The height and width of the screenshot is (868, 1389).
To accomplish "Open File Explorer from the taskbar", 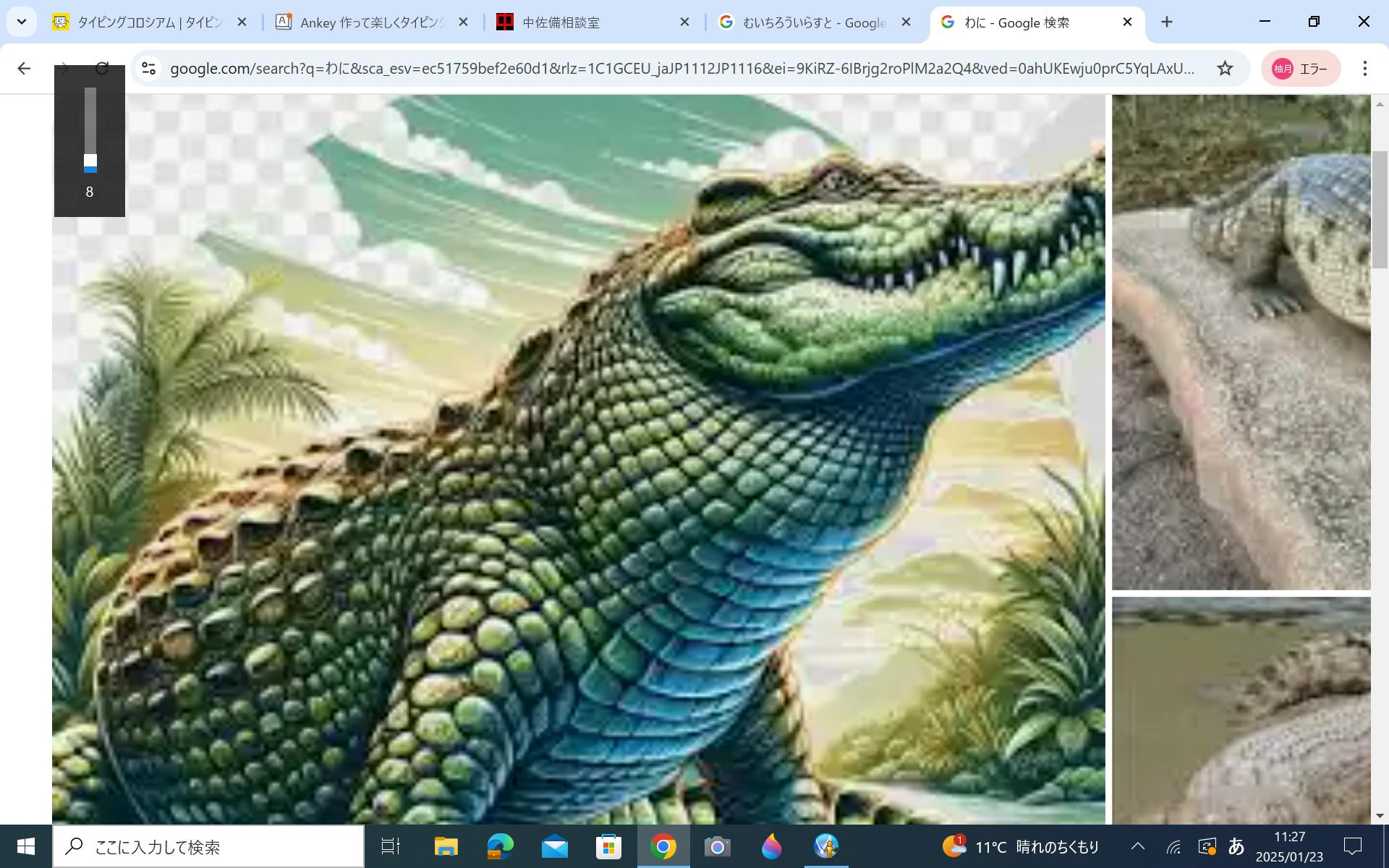I will (x=446, y=846).
